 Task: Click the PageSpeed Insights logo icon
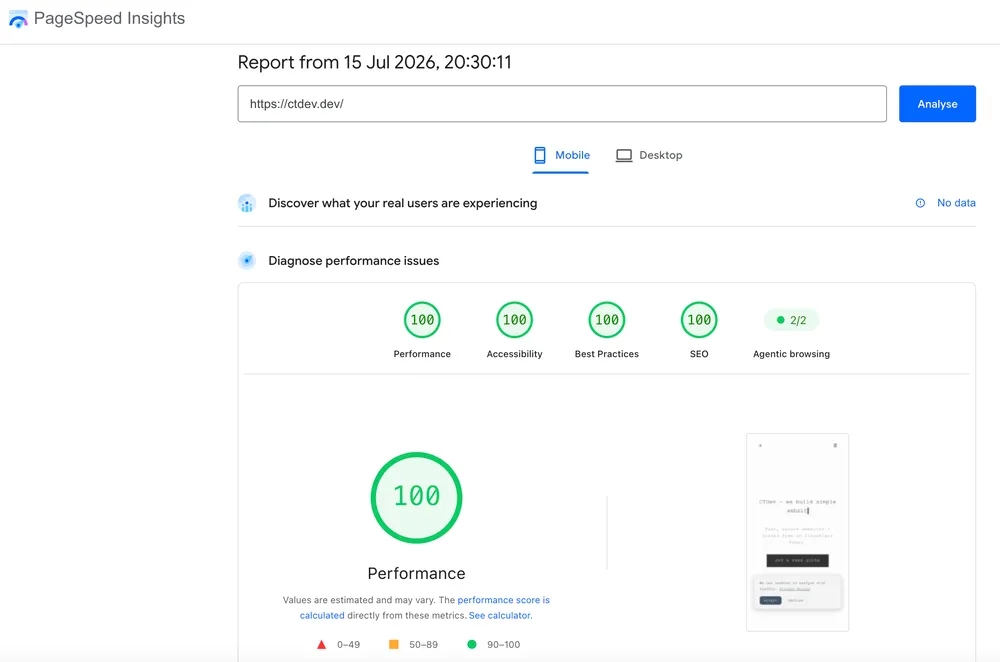click(x=18, y=19)
